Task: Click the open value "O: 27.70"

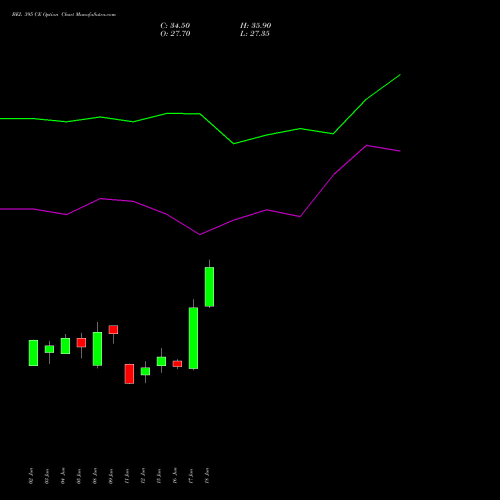Action: click(x=175, y=34)
